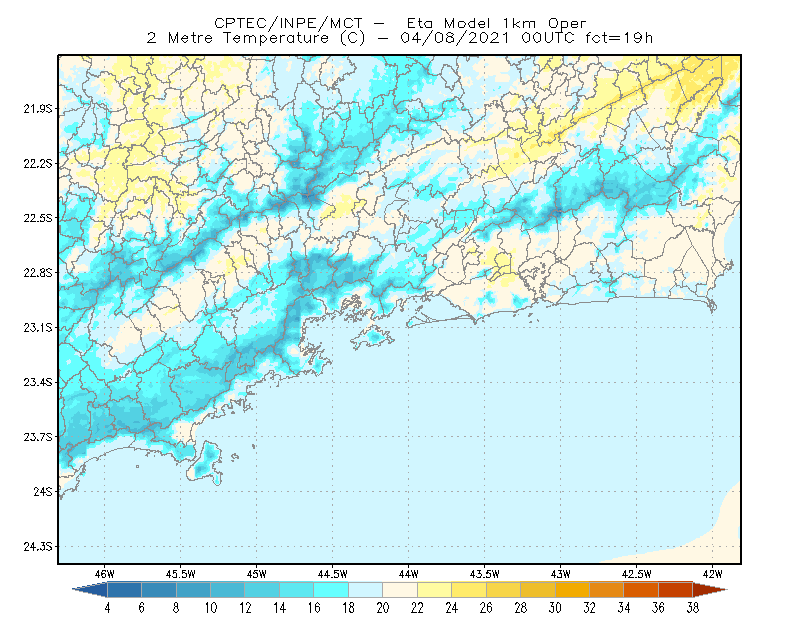Click the 16–18 degree cyan swatch
This screenshot has height=618, width=800.
point(331,590)
